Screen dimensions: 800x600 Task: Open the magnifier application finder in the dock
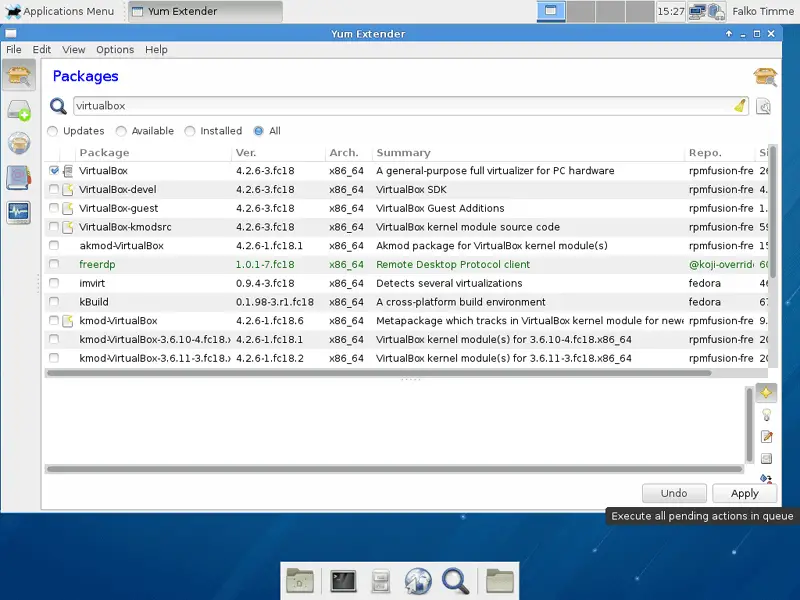tap(455, 581)
